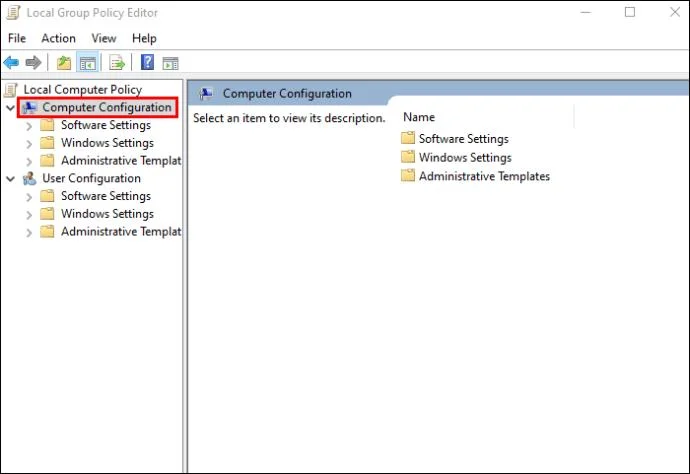Select Administrative Templates under Computer Configuration tree

(121, 161)
